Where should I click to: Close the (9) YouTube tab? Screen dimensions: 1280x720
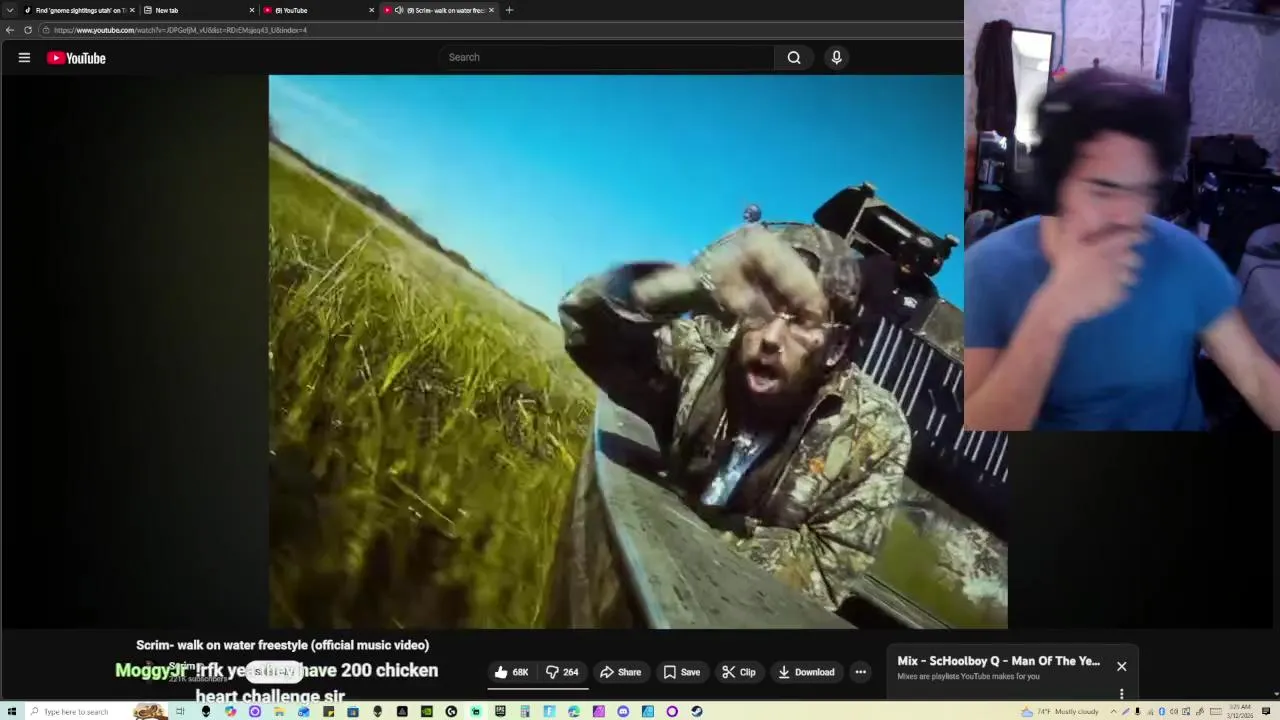click(372, 10)
